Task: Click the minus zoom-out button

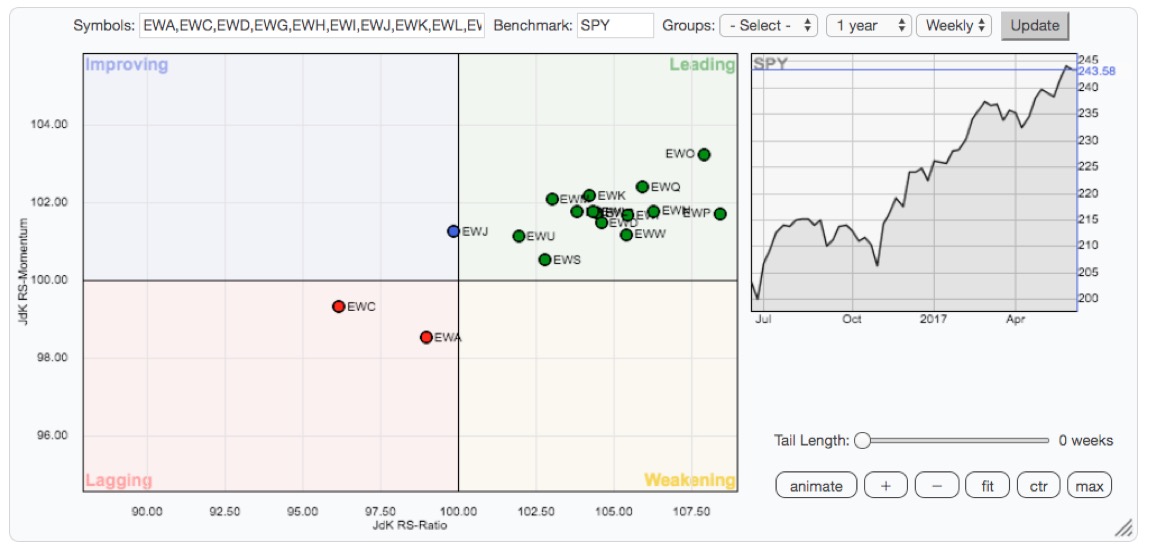Action: (x=937, y=485)
